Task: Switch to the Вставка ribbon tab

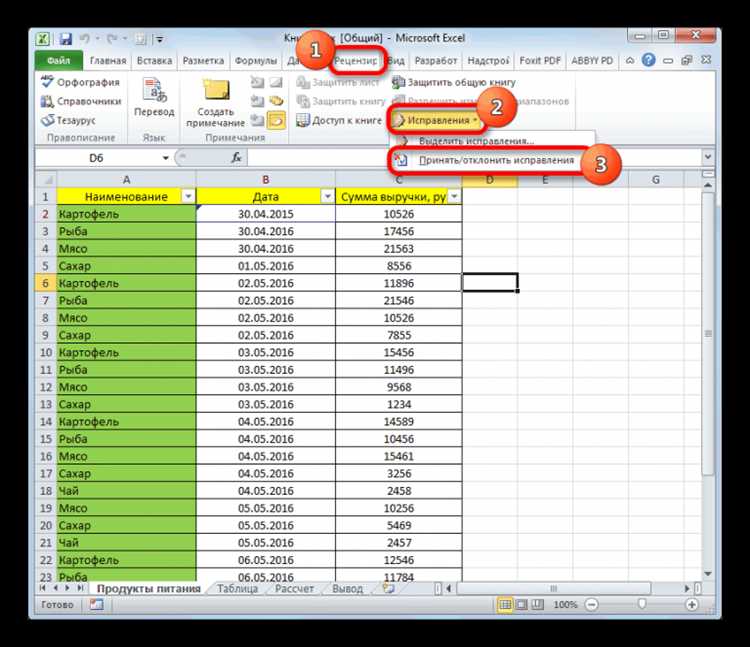Action: click(154, 61)
